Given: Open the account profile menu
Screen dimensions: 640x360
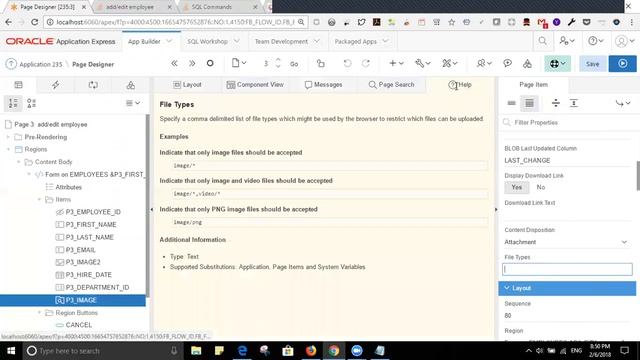Looking at the screenshot, I should point(624,41).
